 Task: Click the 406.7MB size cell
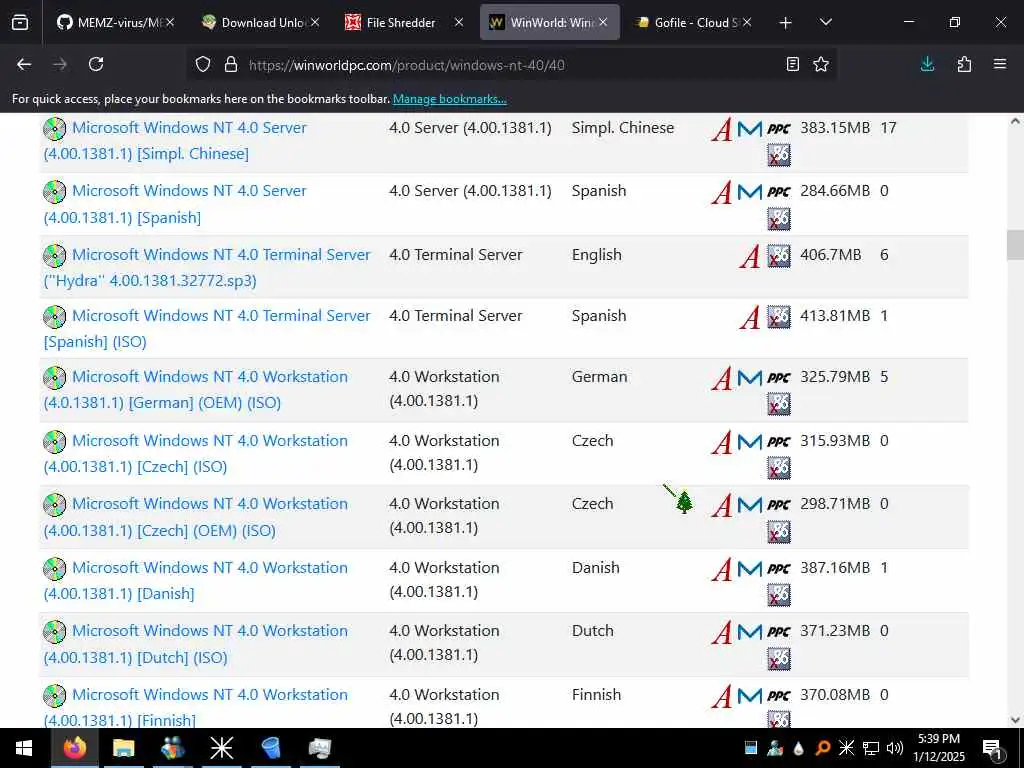tap(830, 255)
